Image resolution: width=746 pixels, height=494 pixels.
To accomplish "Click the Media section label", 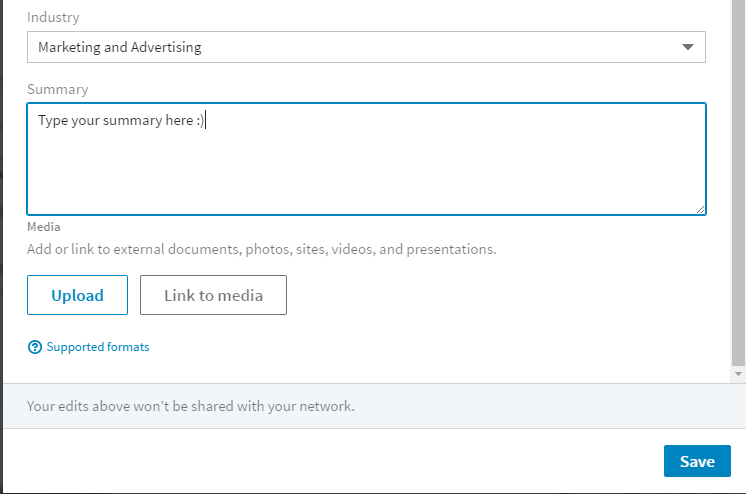I will (44, 227).
